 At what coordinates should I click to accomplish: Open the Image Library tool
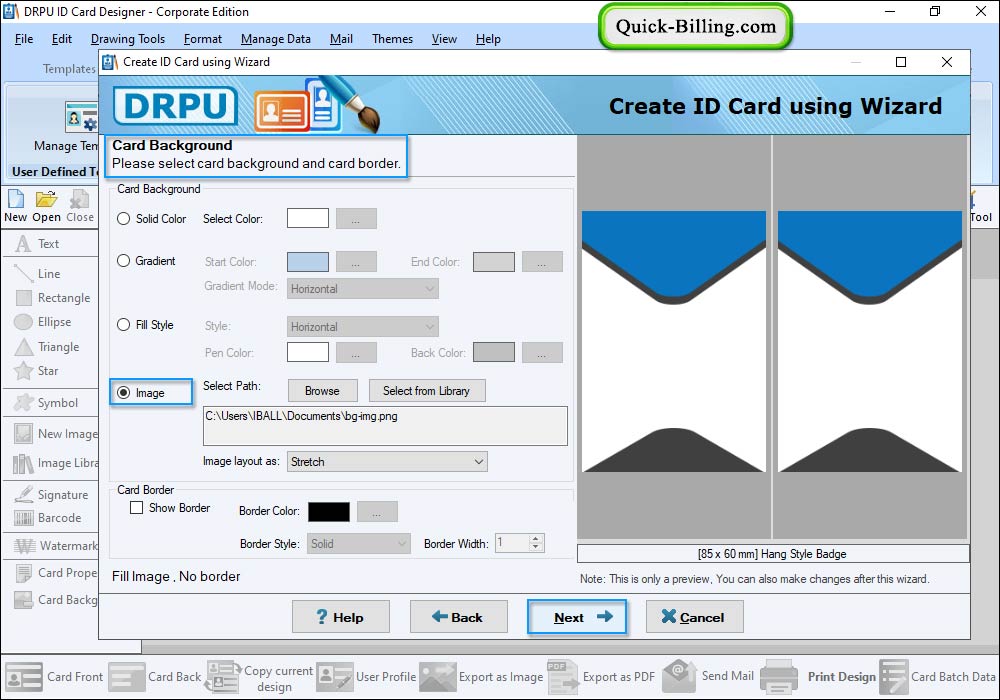coord(56,463)
